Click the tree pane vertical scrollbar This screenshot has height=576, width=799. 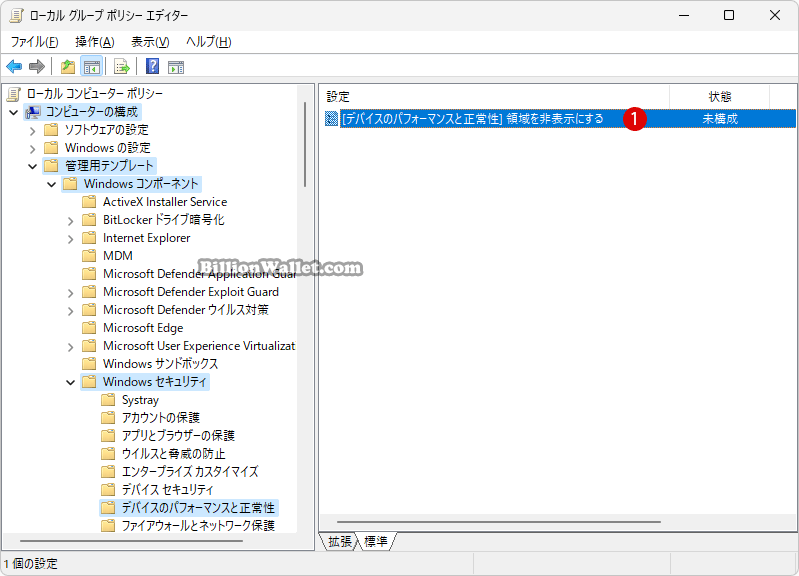click(305, 144)
